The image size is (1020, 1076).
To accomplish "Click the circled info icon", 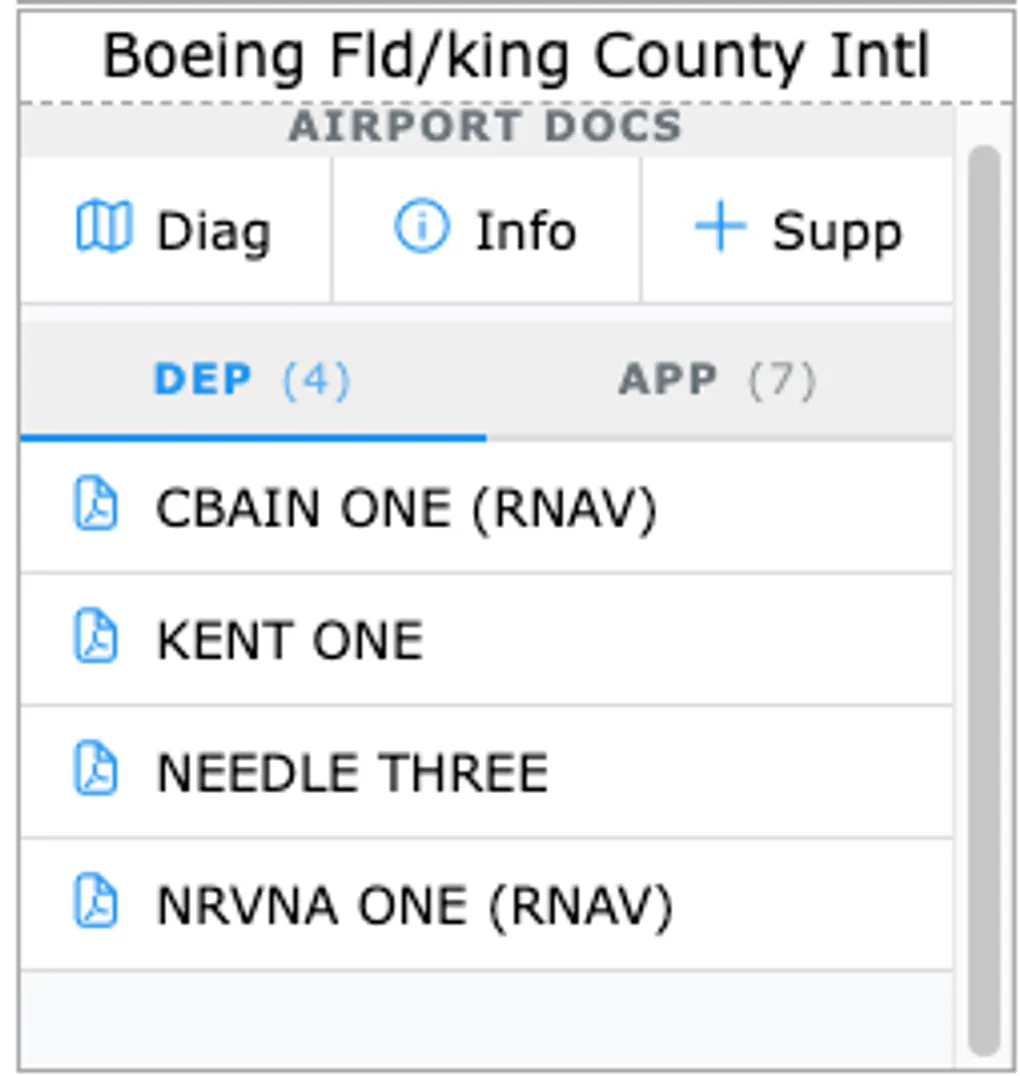I will (421, 227).
